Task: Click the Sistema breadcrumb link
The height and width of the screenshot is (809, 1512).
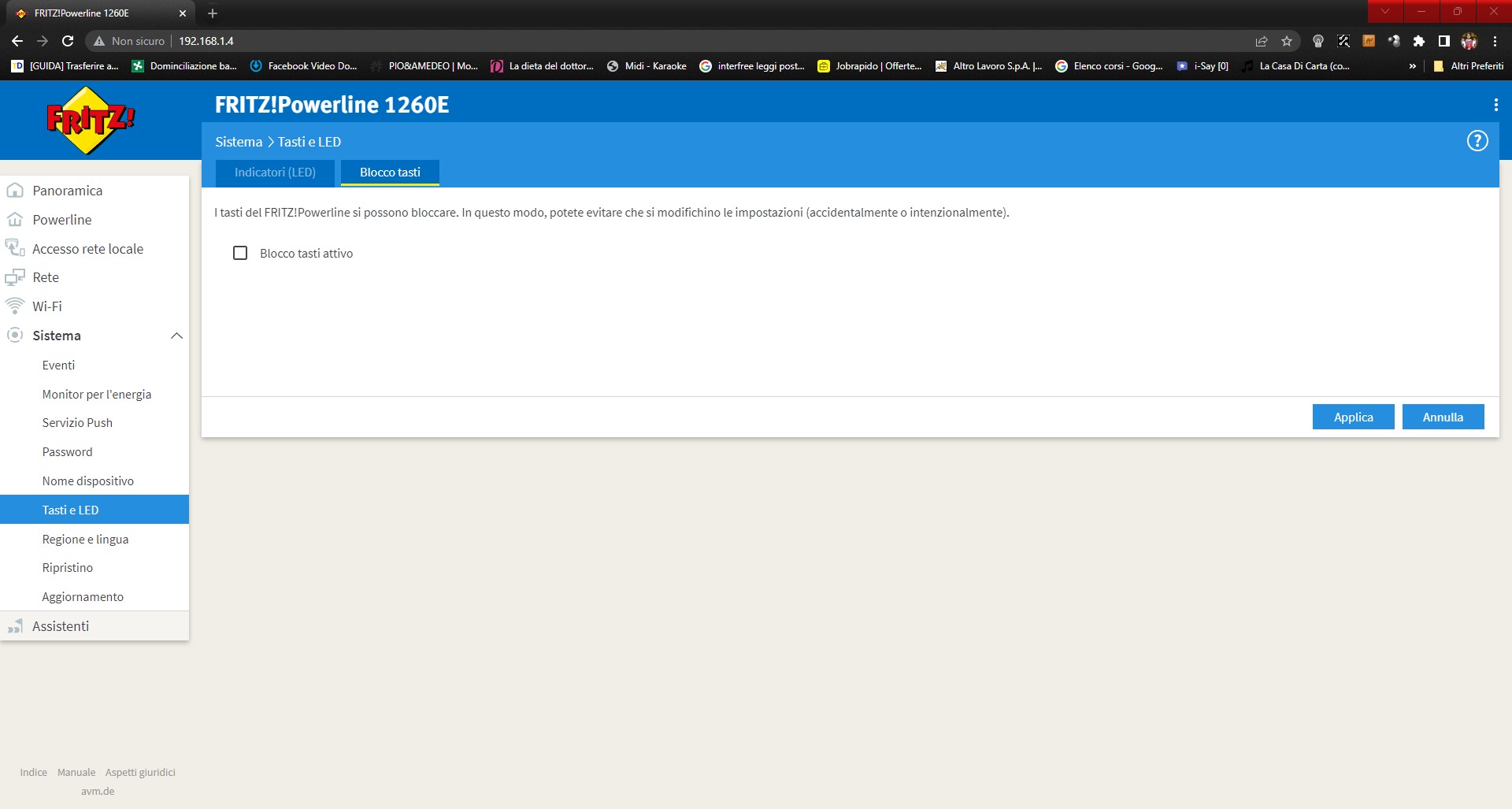Action: (239, 142)
